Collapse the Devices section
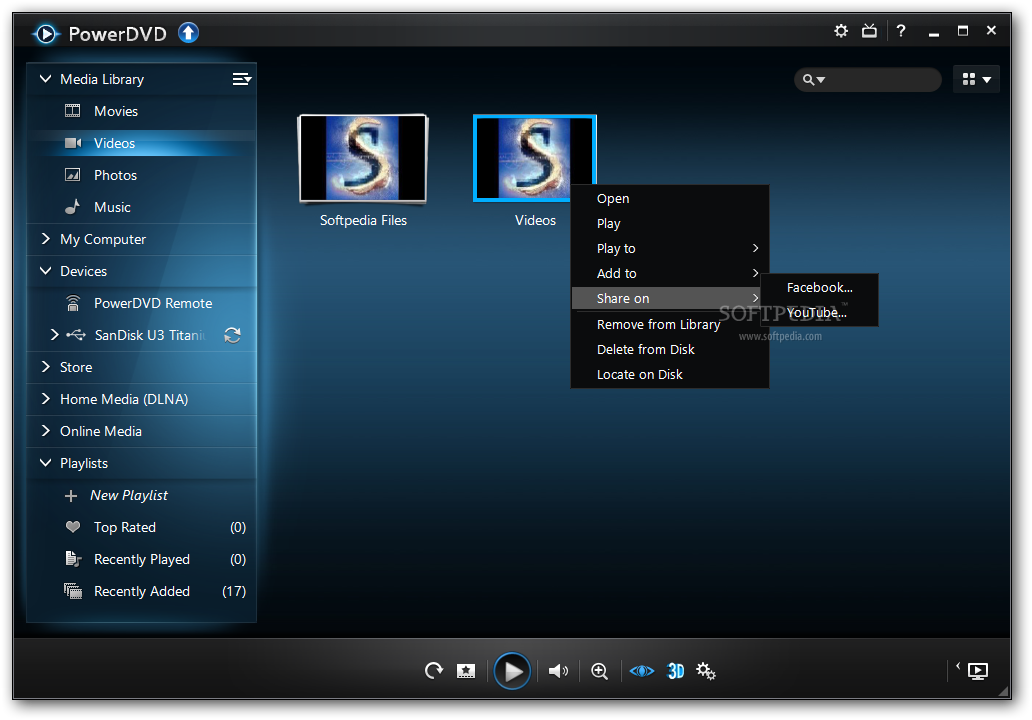 pos(45,271)
